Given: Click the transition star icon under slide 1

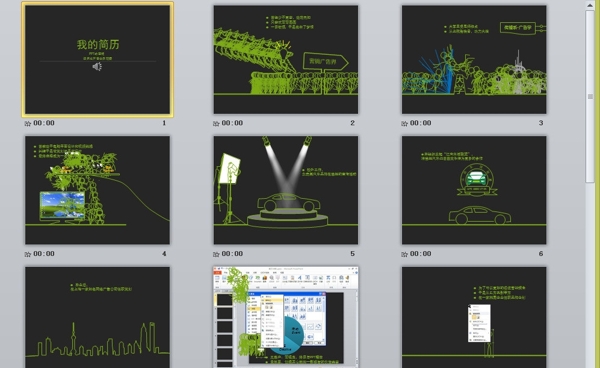Looking at the screenshot, I should (x=28, y=124).
